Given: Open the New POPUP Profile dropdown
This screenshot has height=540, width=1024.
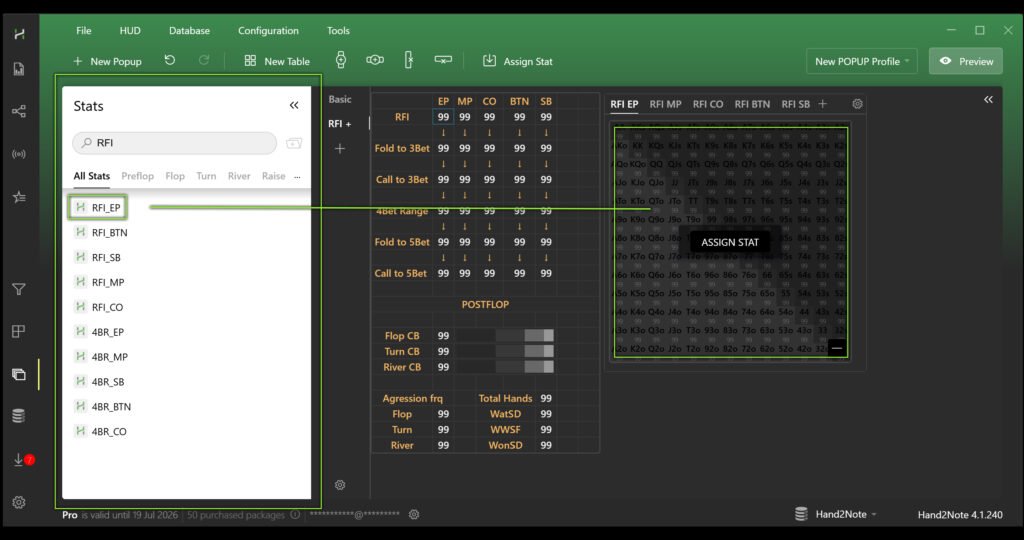Looking at the screenshot, I should (x=862, y=61).
